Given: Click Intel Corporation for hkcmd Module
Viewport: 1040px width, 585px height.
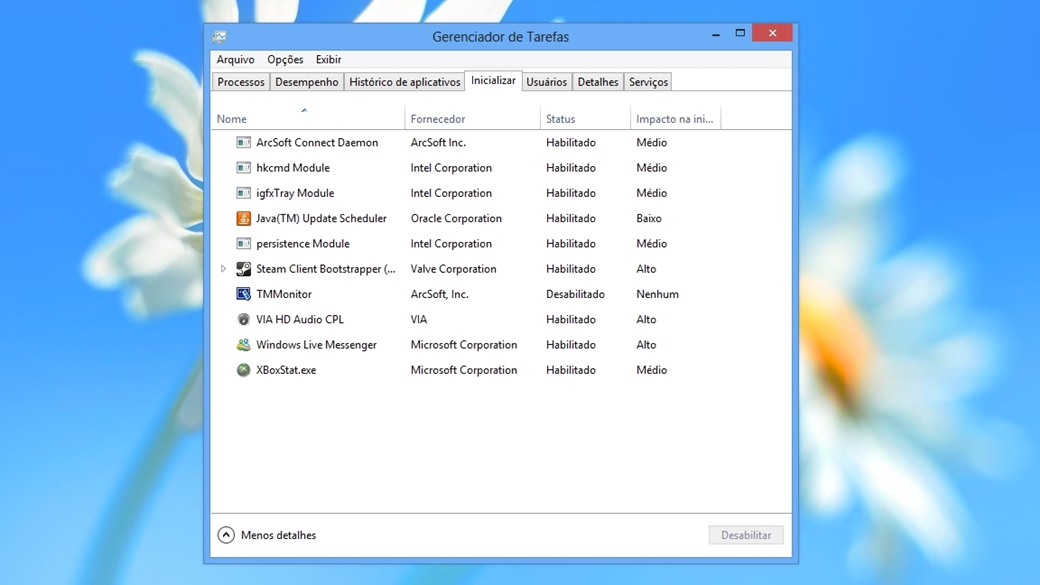Looking at the screenshot, I should click(451, 168).
